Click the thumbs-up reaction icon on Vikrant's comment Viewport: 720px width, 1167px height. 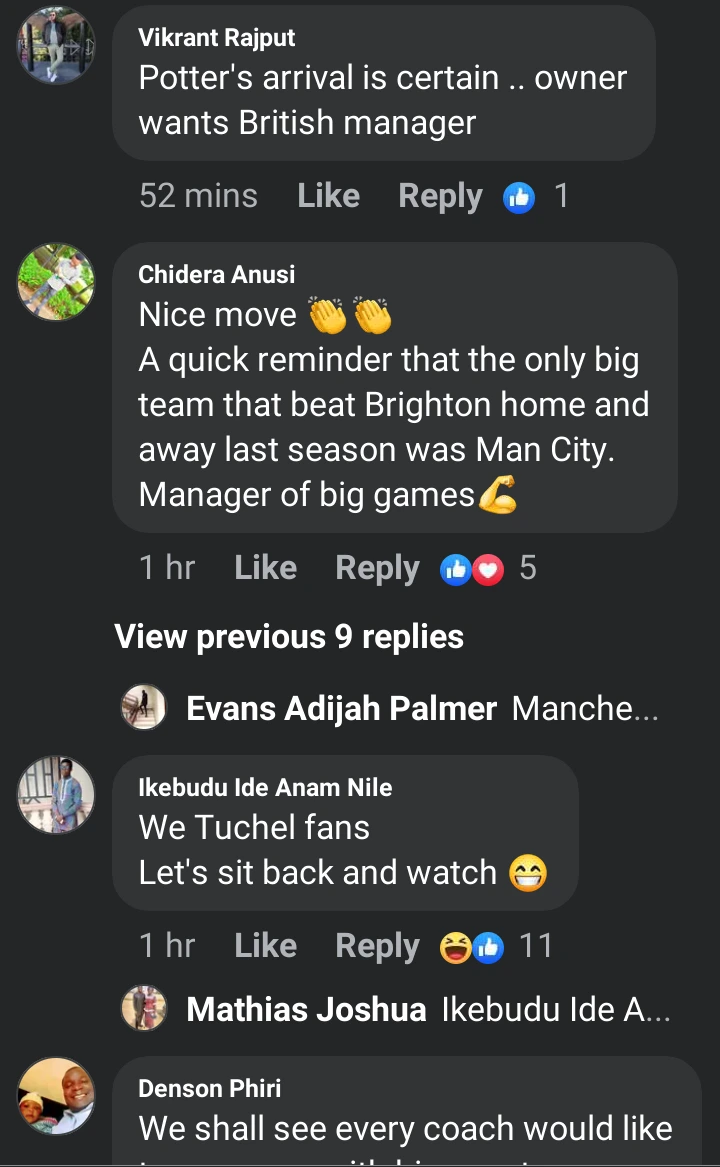coord(520,197)
